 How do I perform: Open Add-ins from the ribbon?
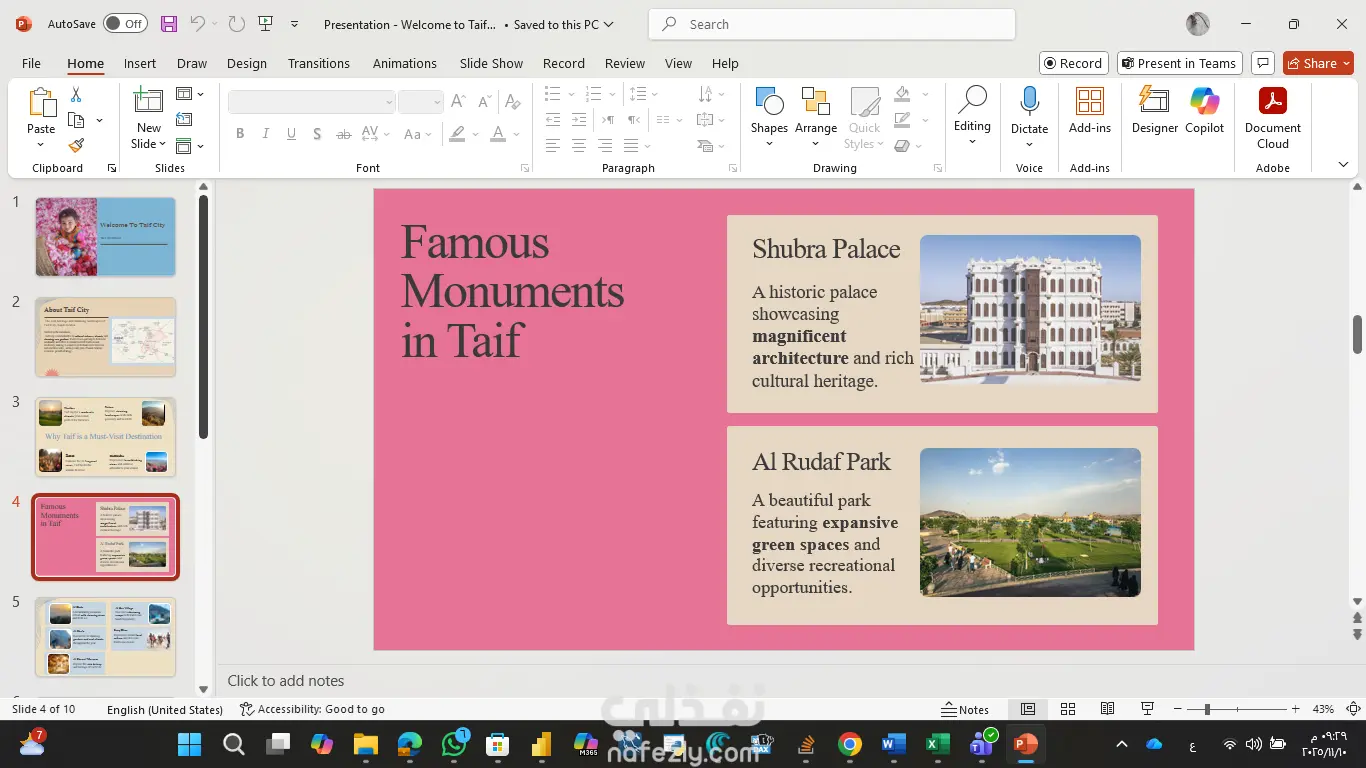[x=1089, y=110]
